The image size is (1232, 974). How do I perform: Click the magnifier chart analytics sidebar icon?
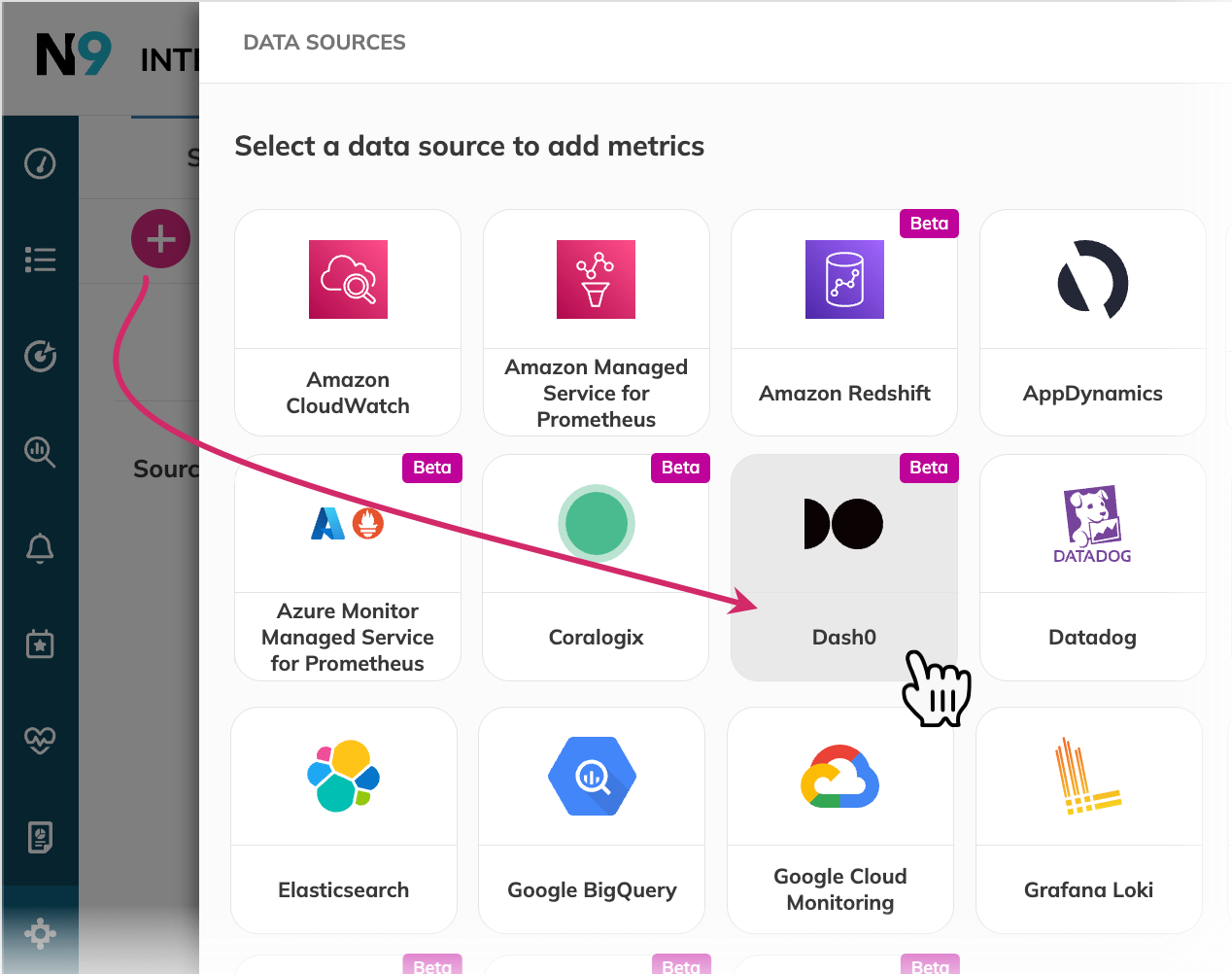[x=40, y=452]
